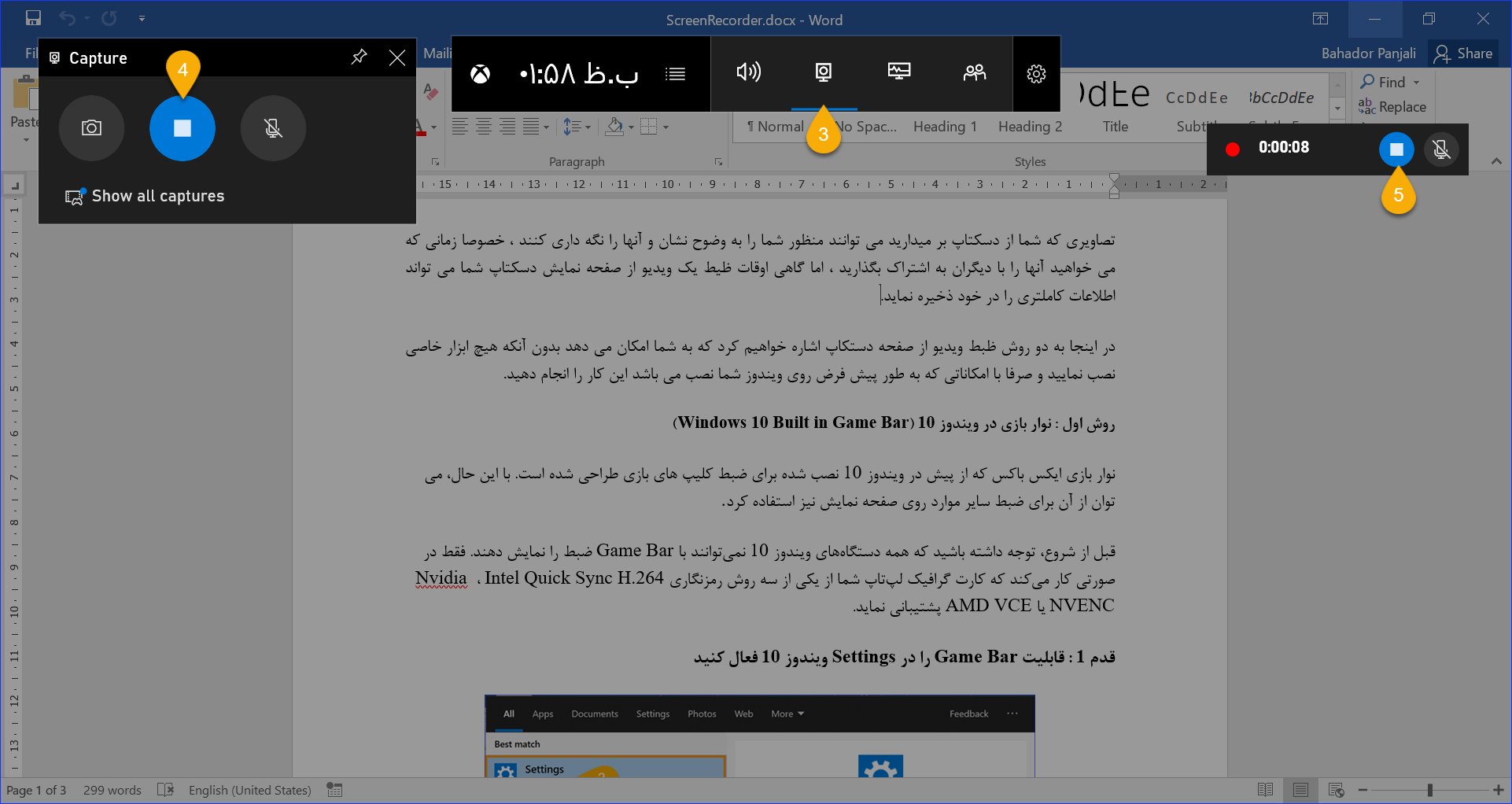Check spelling and proofing errors icon

pyautogui.click(x=165, y=790)
